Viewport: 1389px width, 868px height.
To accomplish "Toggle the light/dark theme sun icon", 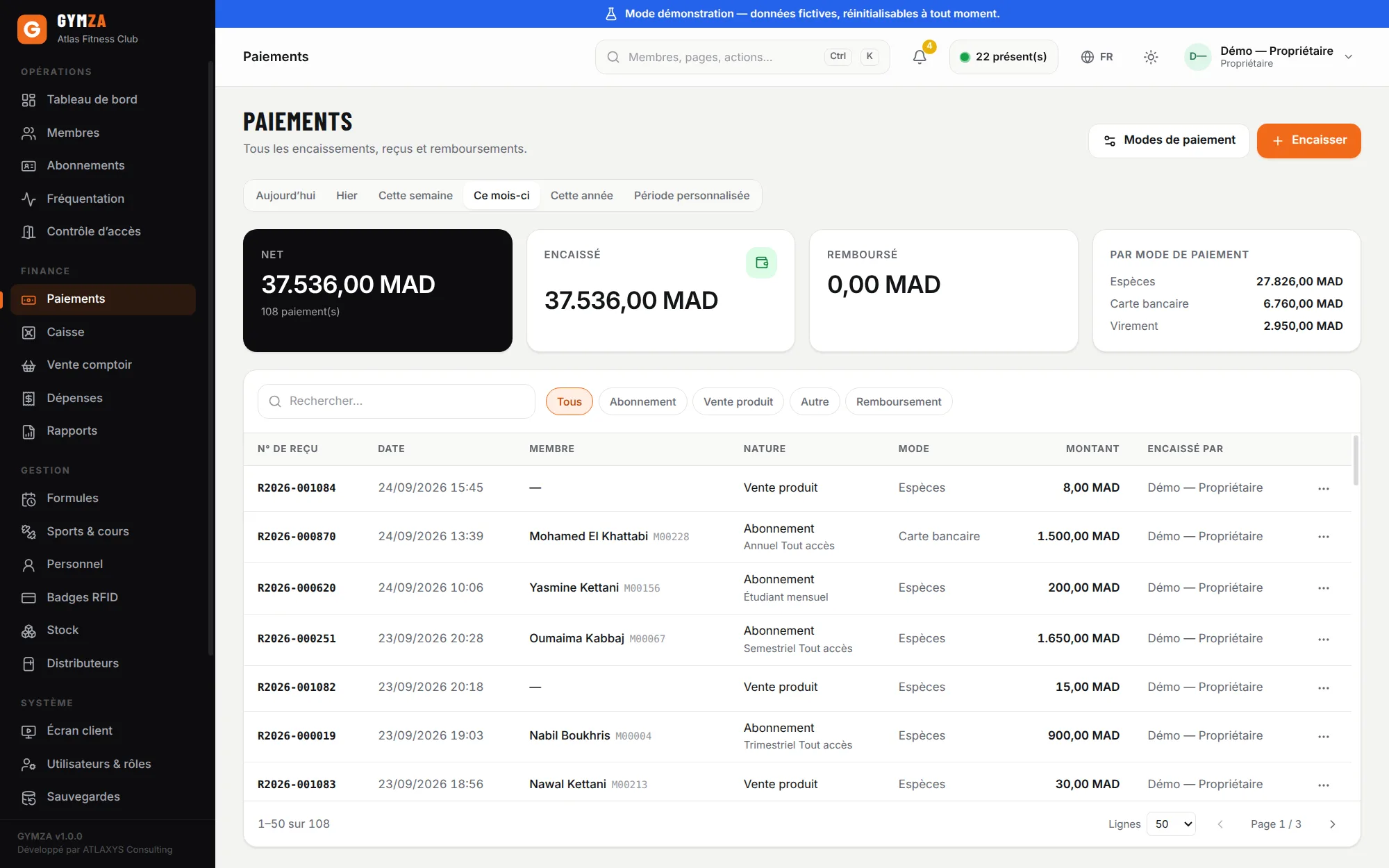I will point(1151,57).
